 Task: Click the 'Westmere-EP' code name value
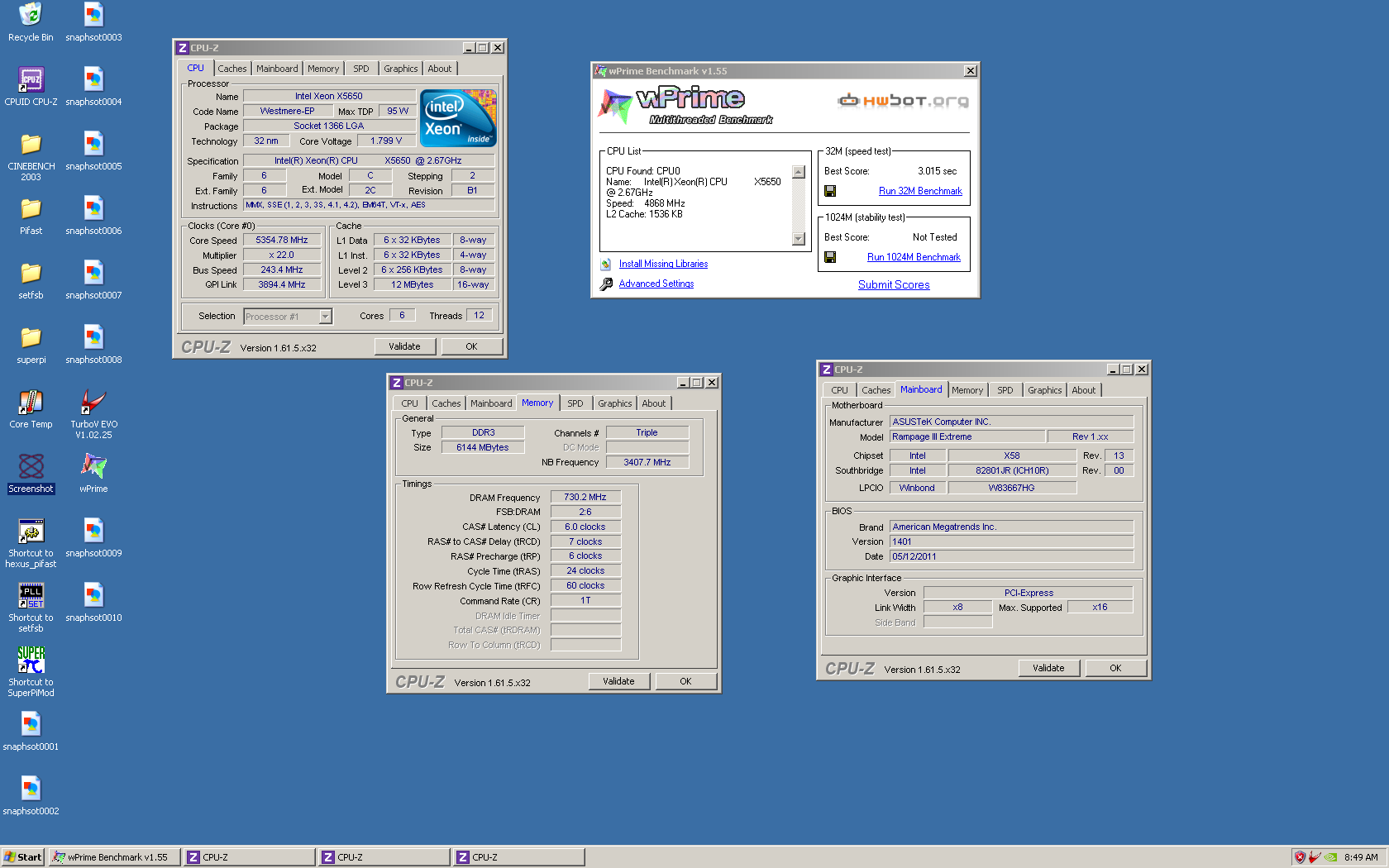[x=287, y=111]
